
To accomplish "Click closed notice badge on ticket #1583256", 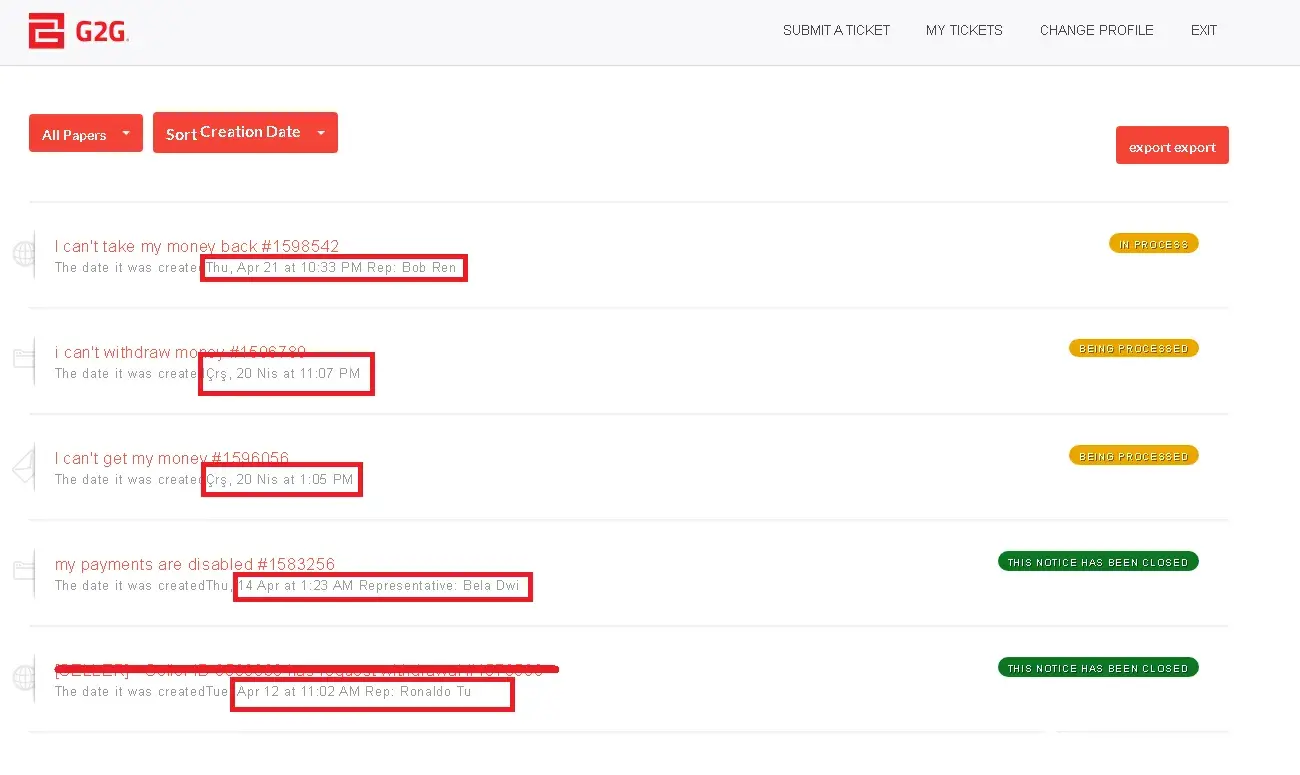I will point(1097,562).
